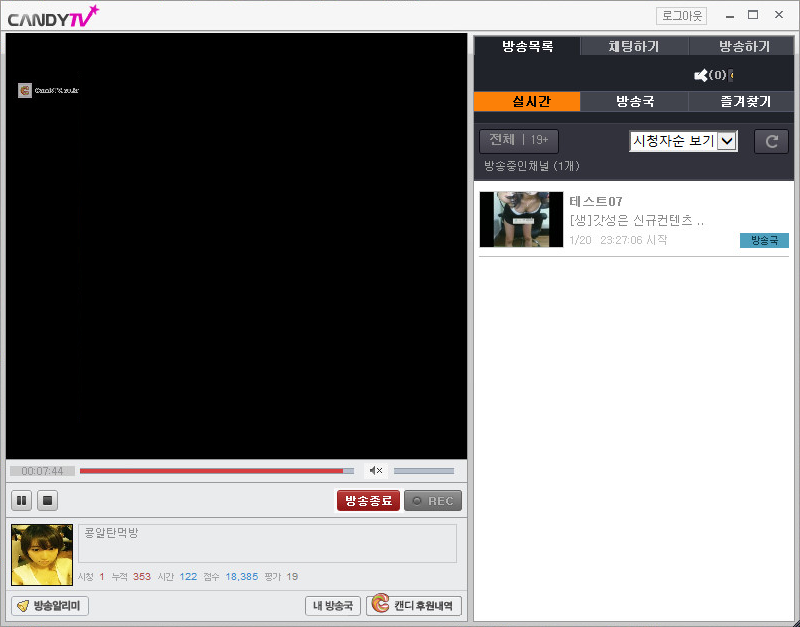Screen dimensions: 800x627
Task: Start recording with the REC button
Action: pos(433,501)
